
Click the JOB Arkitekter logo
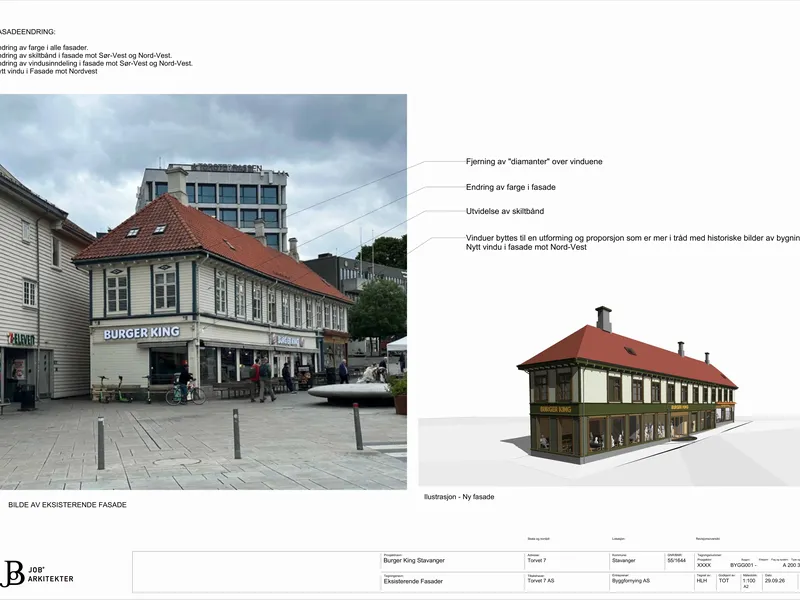(x=37, y=574)
